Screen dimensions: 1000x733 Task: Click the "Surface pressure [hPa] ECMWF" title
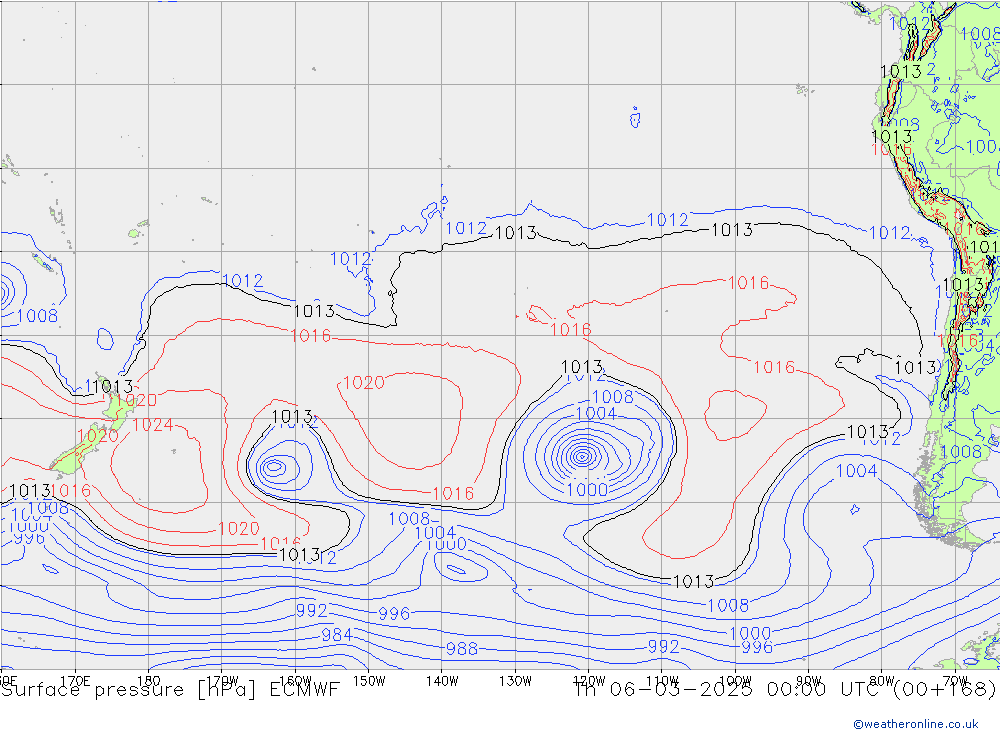(x=170, y=690)
